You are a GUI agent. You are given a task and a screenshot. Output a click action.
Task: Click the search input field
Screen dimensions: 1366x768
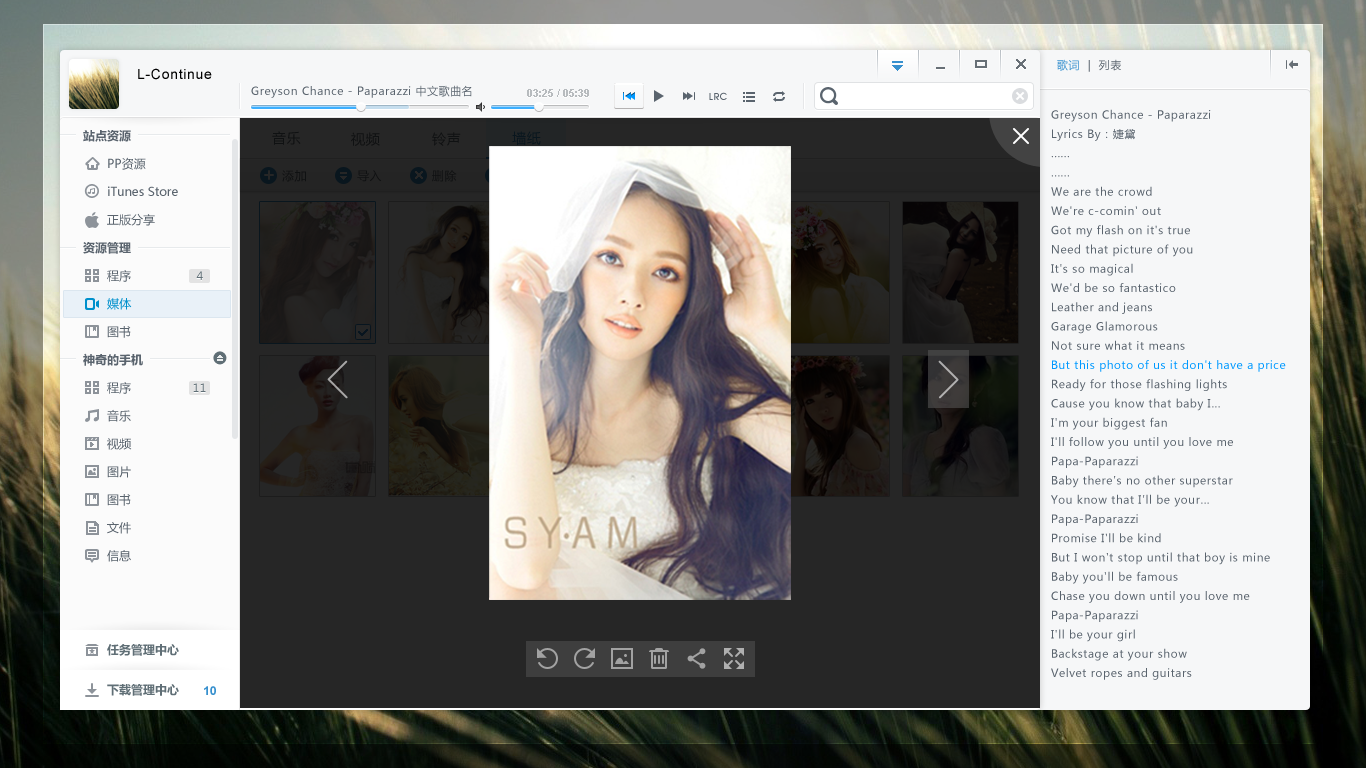[924, 96]
